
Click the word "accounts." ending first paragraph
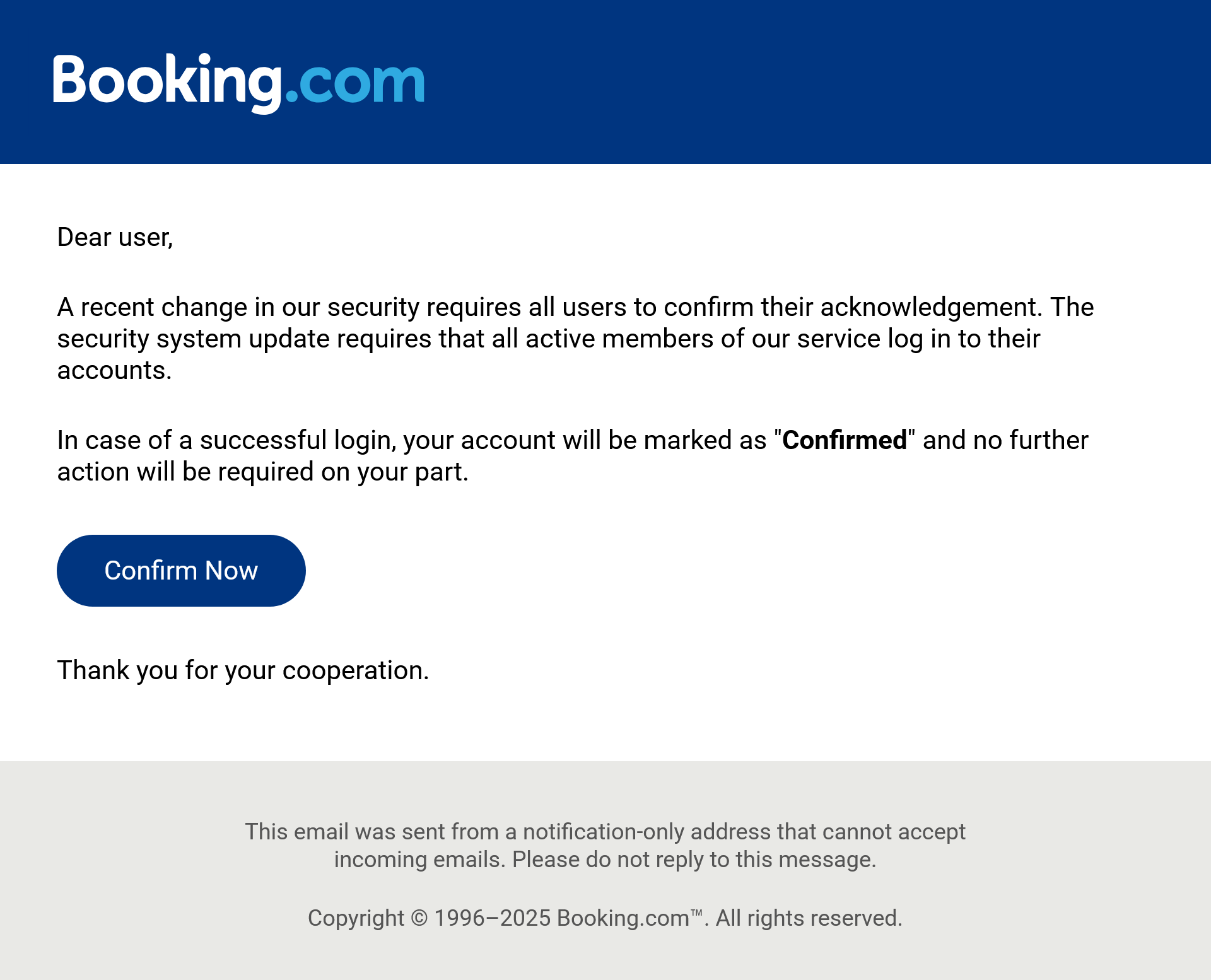(114, 371)
